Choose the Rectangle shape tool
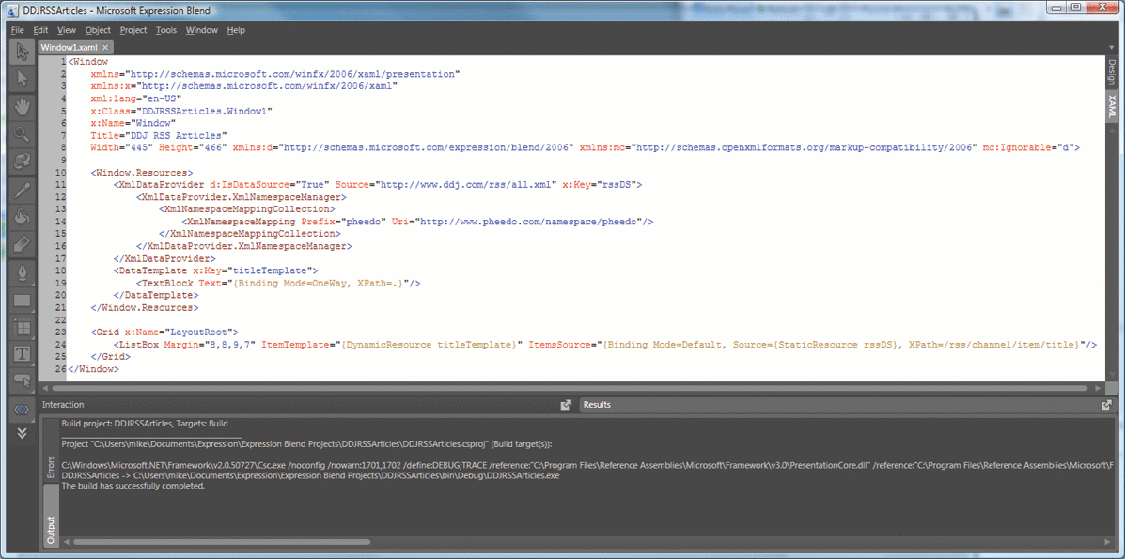 (x=21, y=299)
